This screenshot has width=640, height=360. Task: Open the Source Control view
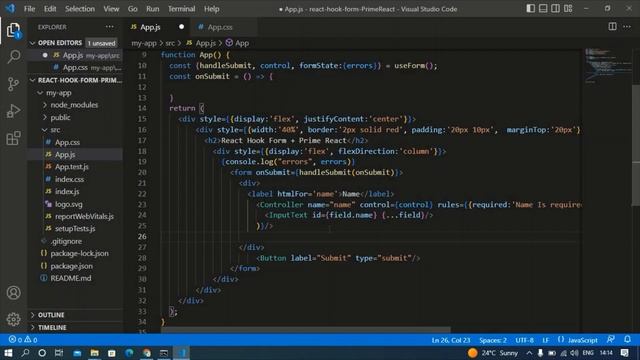[x=13, y=84]
